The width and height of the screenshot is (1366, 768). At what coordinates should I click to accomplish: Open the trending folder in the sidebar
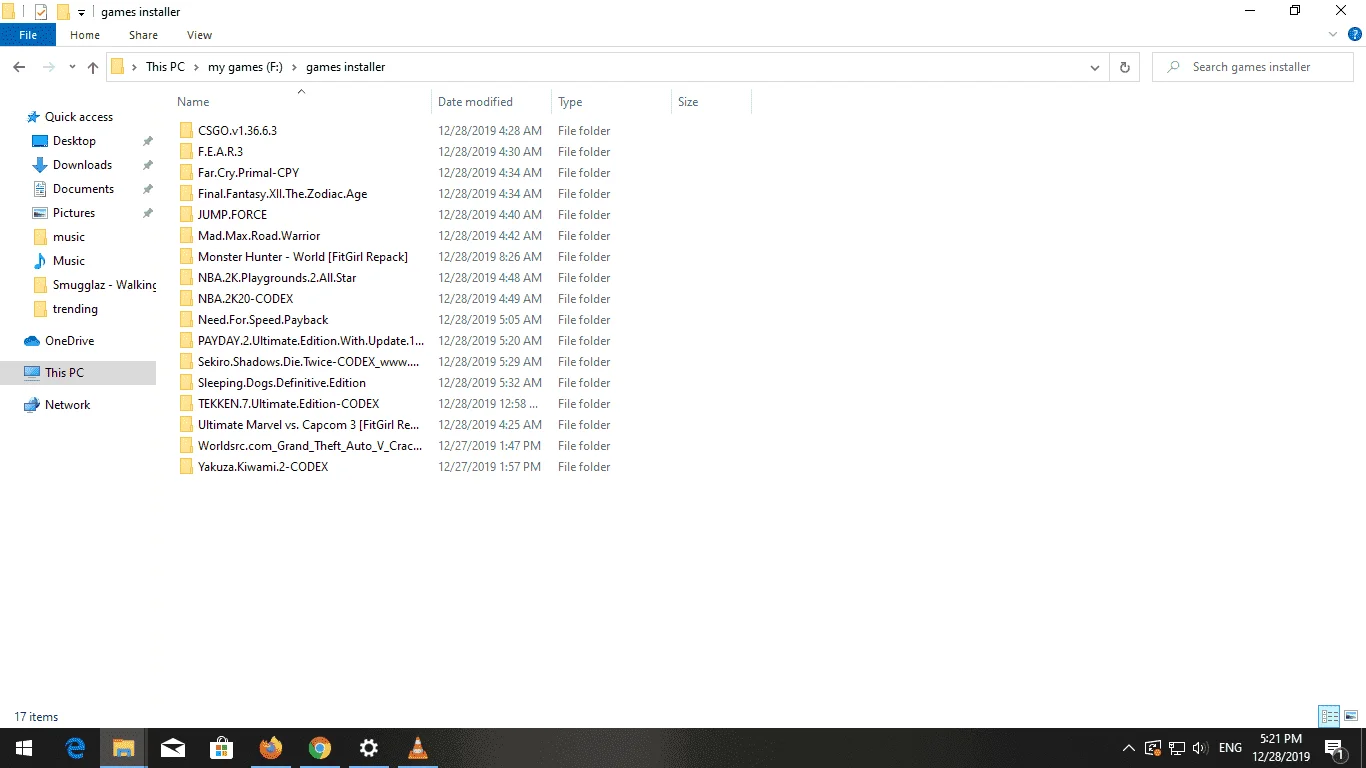point(75,309)
